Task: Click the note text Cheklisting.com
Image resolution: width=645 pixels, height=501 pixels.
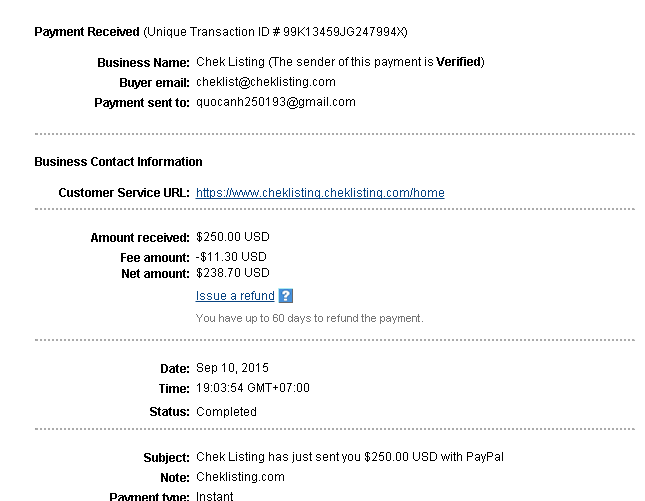Action: pos(240,477)
